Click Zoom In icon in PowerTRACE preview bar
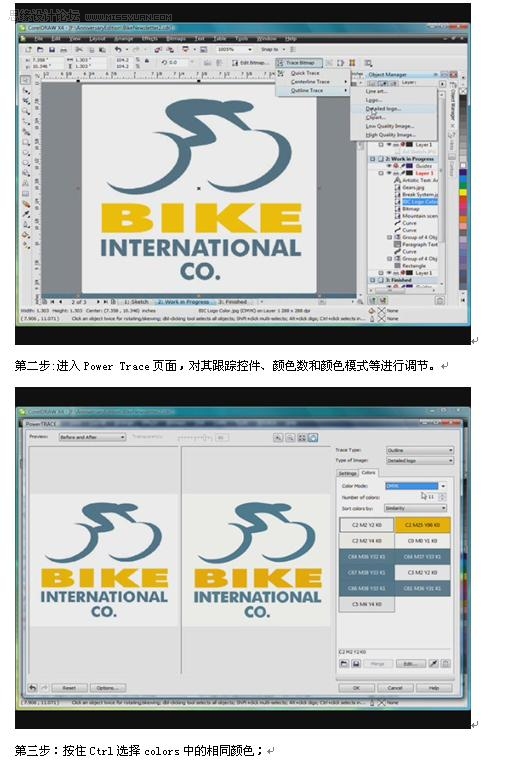 click(278, 438)
